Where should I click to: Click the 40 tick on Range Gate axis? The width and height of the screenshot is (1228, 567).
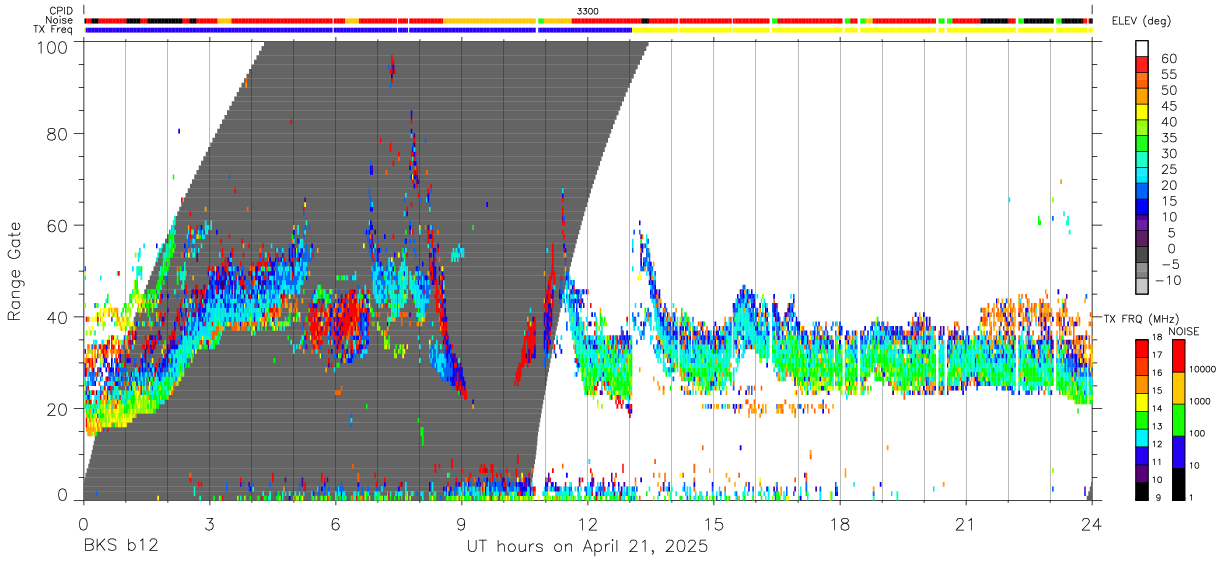click(58, 317)
